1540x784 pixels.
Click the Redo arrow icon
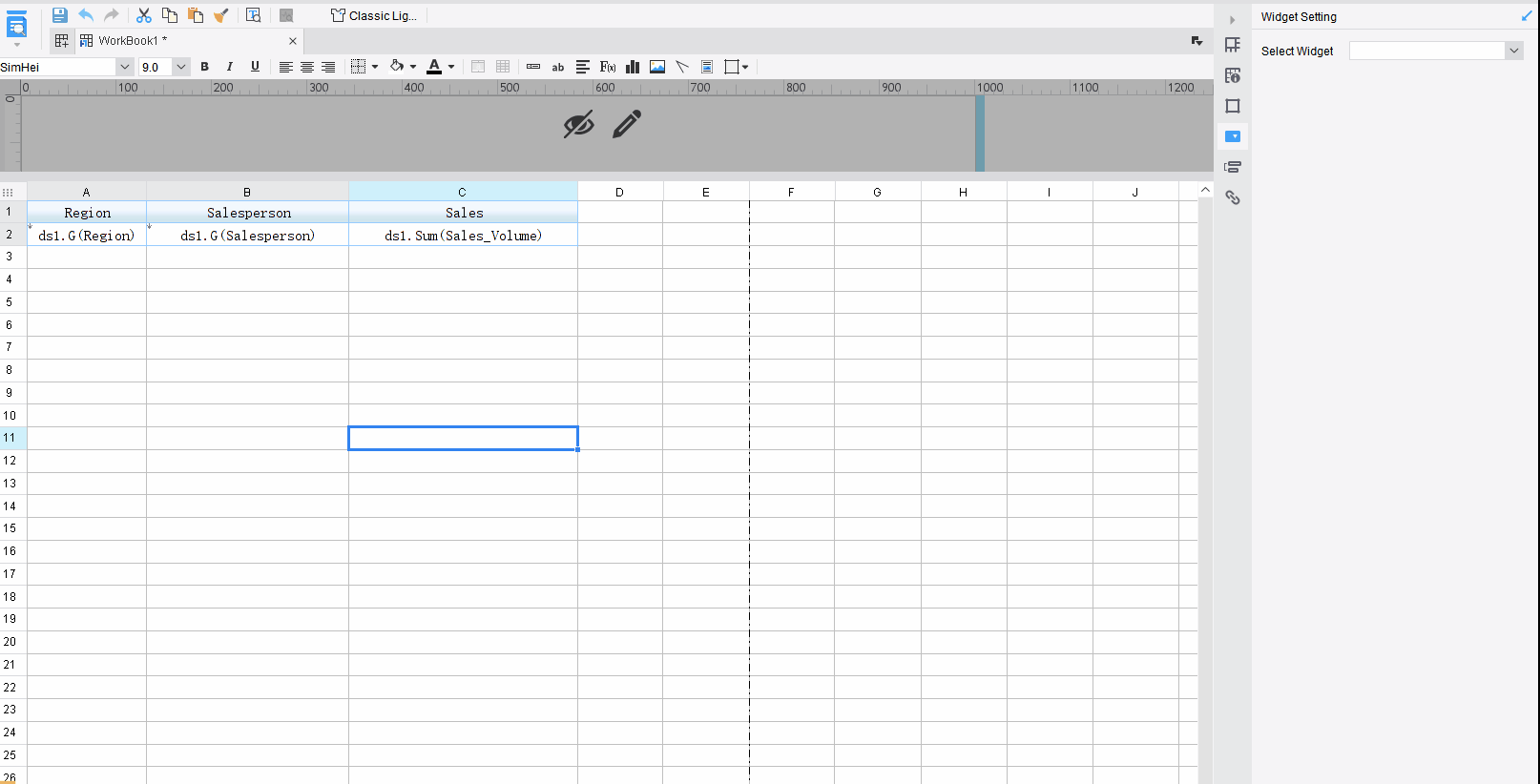click(112, 15)
